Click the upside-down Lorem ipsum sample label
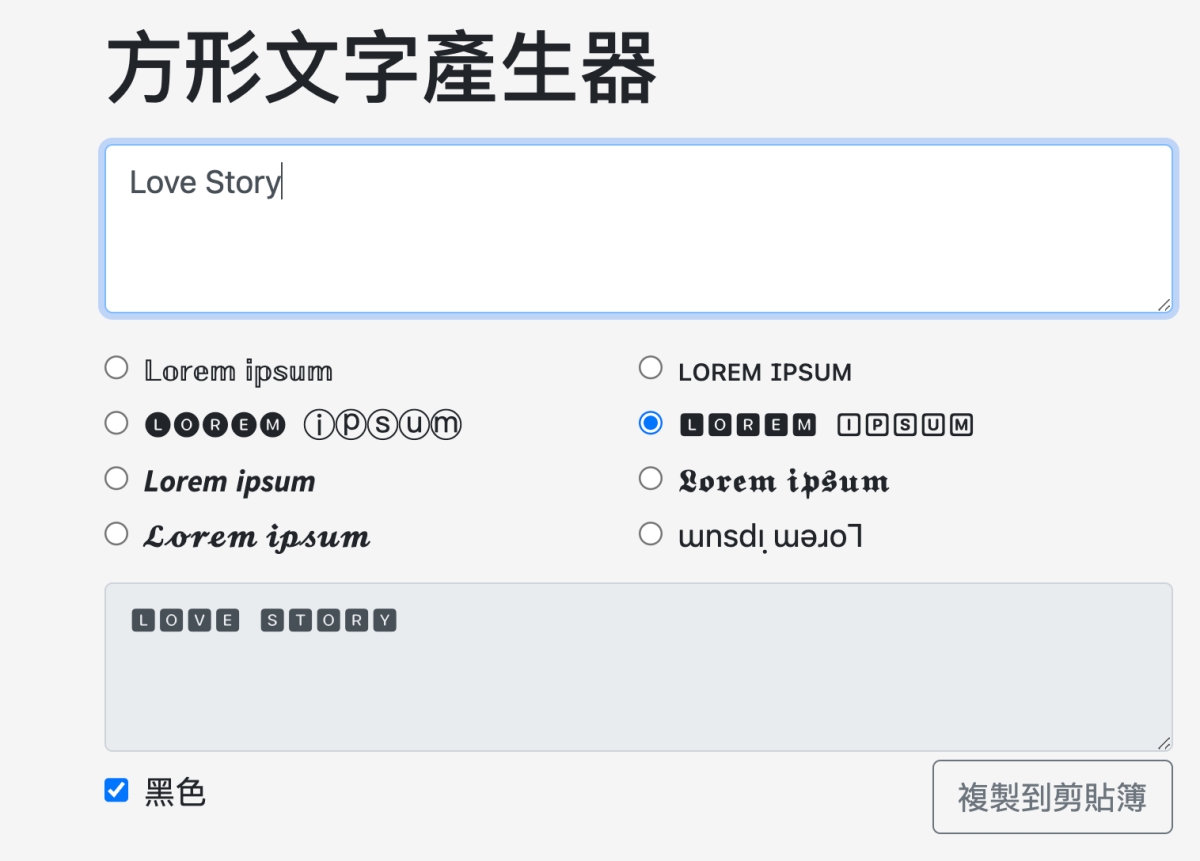Viewport: 1200px width, 861px height. click(x=770, y=537)
